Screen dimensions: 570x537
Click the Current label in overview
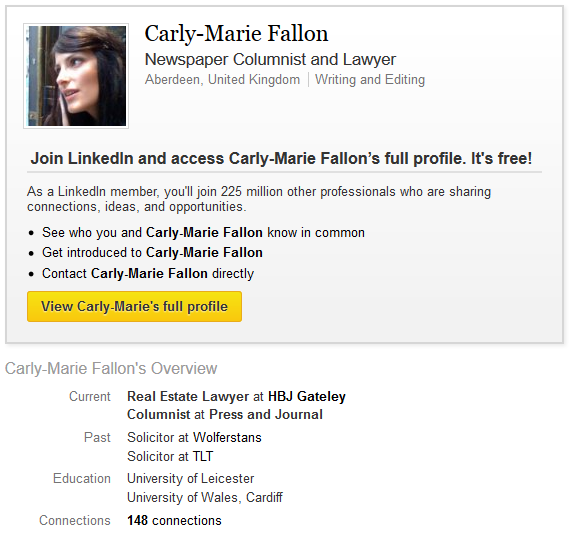pyautogui.click(x=90, y=396)
